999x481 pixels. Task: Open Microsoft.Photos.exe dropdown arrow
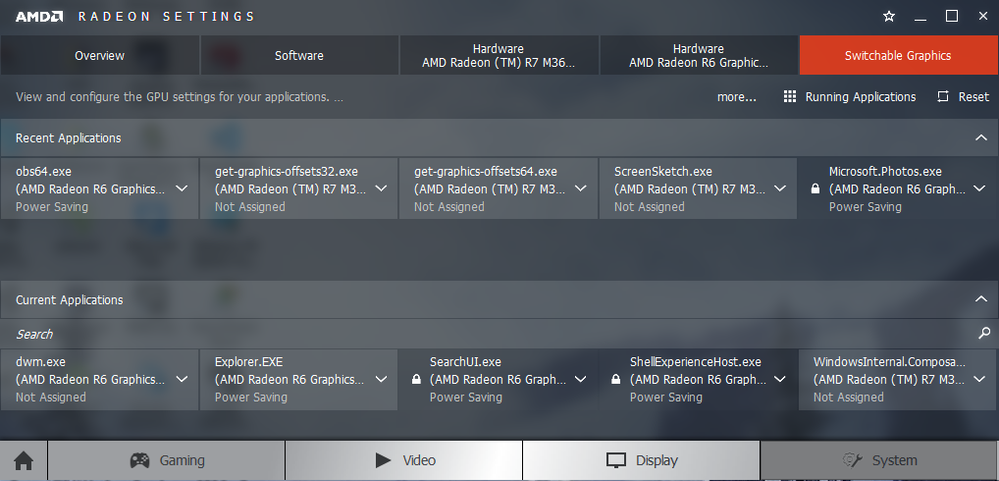coord(980,189)
